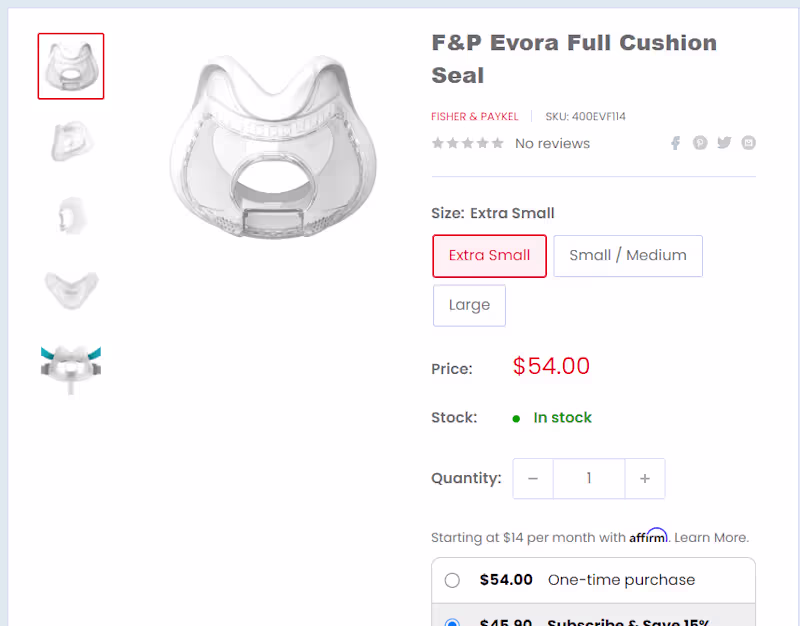The image size is (800, 626).
Task: Decrease quantity with minus button
Action: click(x=533, y=479)
